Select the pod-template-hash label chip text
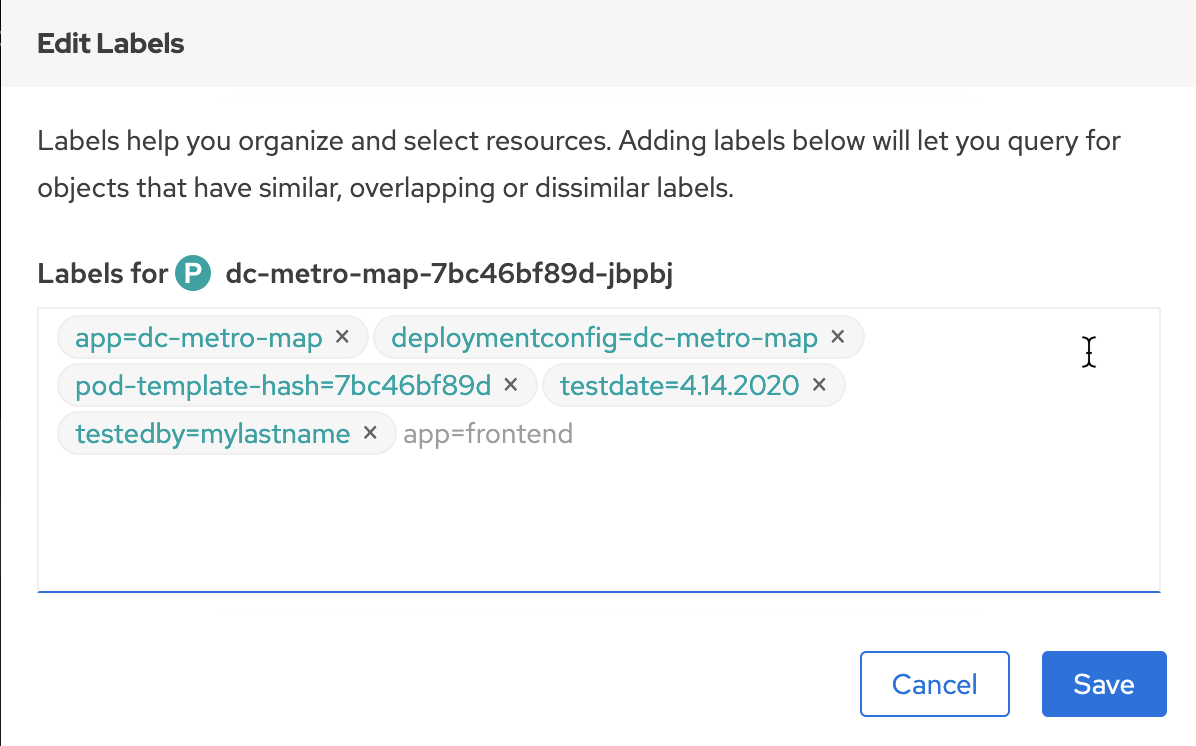 point(283,386)
